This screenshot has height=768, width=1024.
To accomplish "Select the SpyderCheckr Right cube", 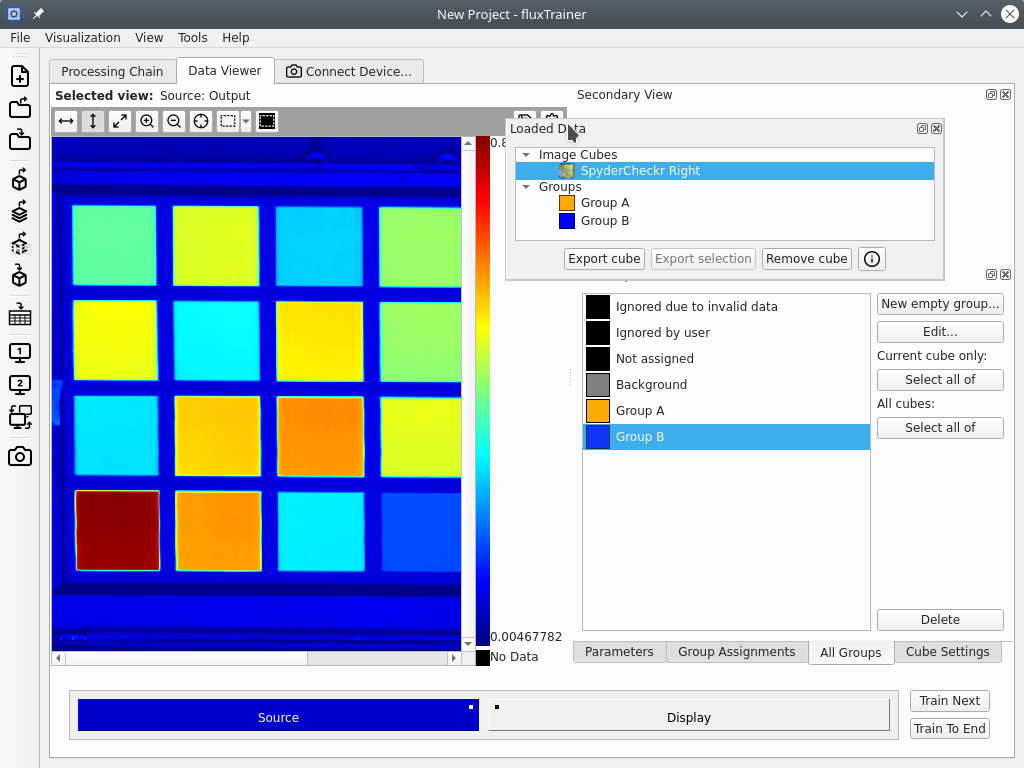I will 725,171.
